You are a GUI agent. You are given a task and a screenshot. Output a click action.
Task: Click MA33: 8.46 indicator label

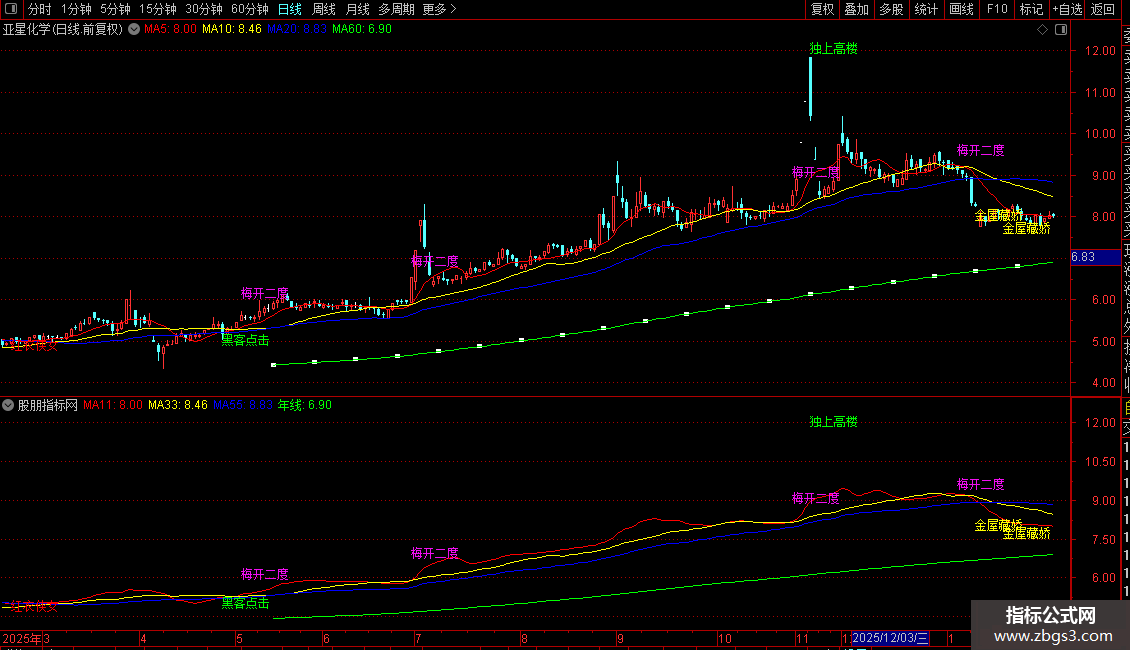177,406
